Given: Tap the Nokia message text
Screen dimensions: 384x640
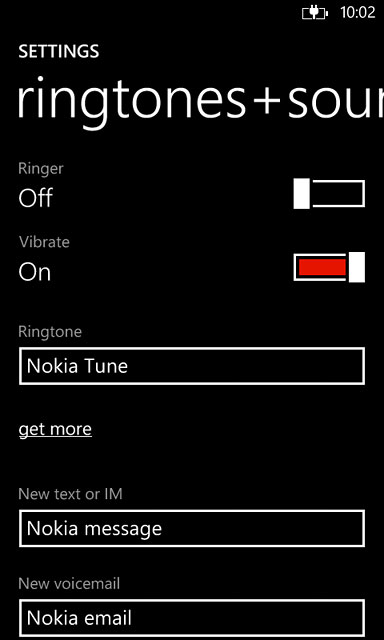Looking at the screenshot, I should click(94, 529).
